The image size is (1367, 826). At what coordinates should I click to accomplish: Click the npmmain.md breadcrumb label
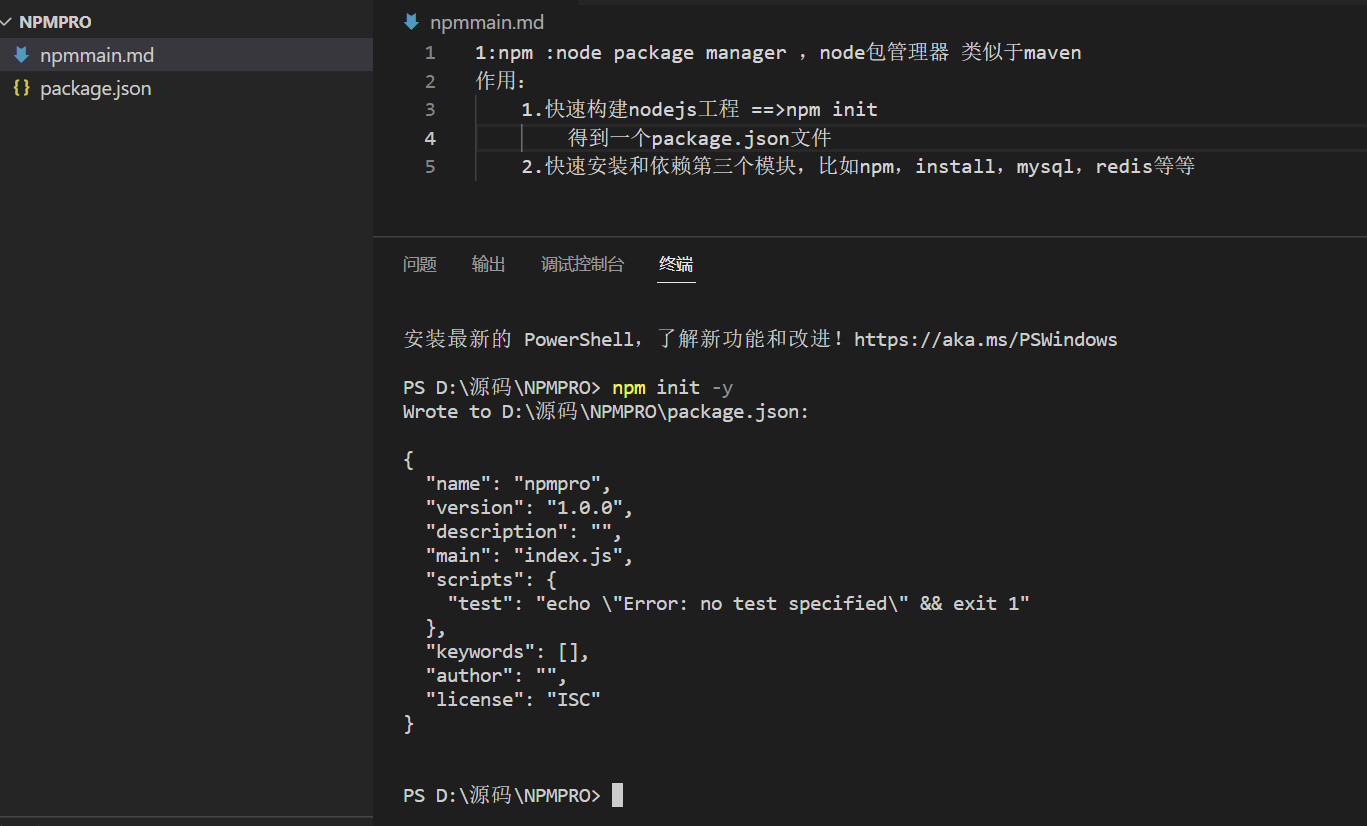pyautogui.click(x=487, y=22)
